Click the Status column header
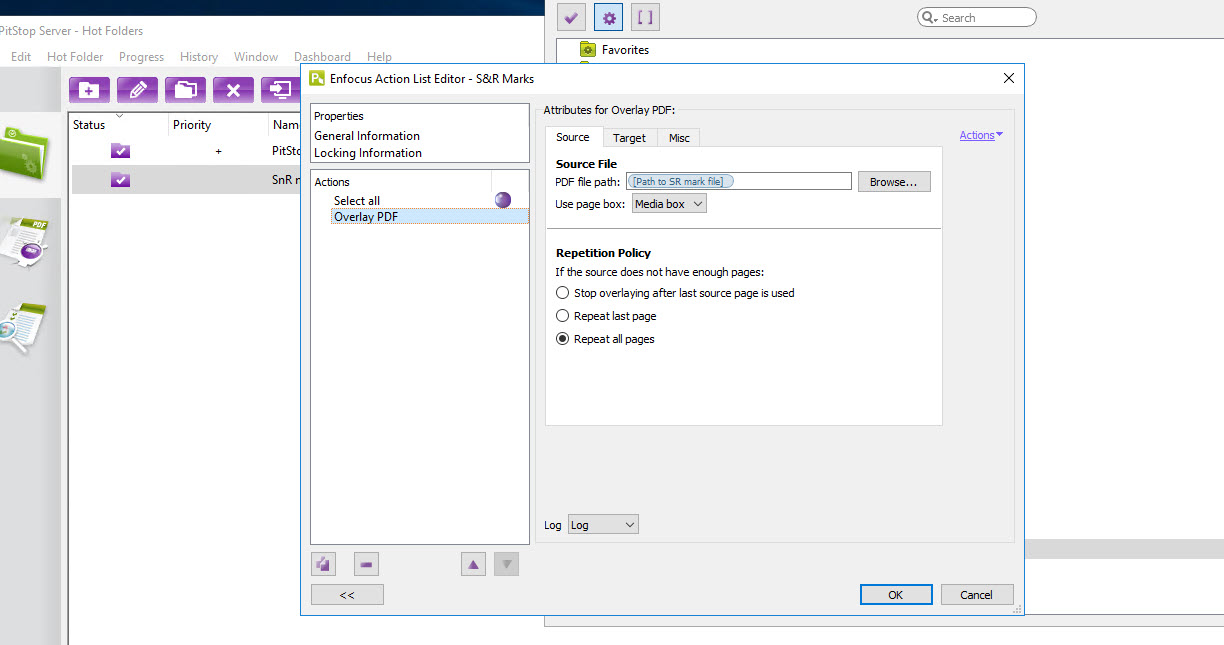The height and width of the screenshot is (645, 1224). click(x=89, y=125)
